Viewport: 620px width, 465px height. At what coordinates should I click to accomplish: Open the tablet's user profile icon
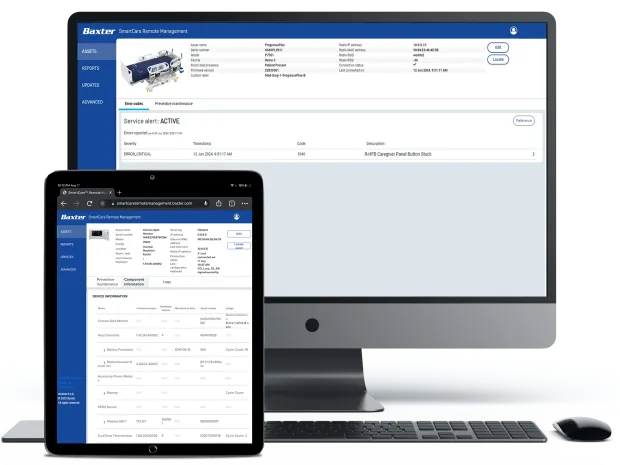[x=236, y=217]
